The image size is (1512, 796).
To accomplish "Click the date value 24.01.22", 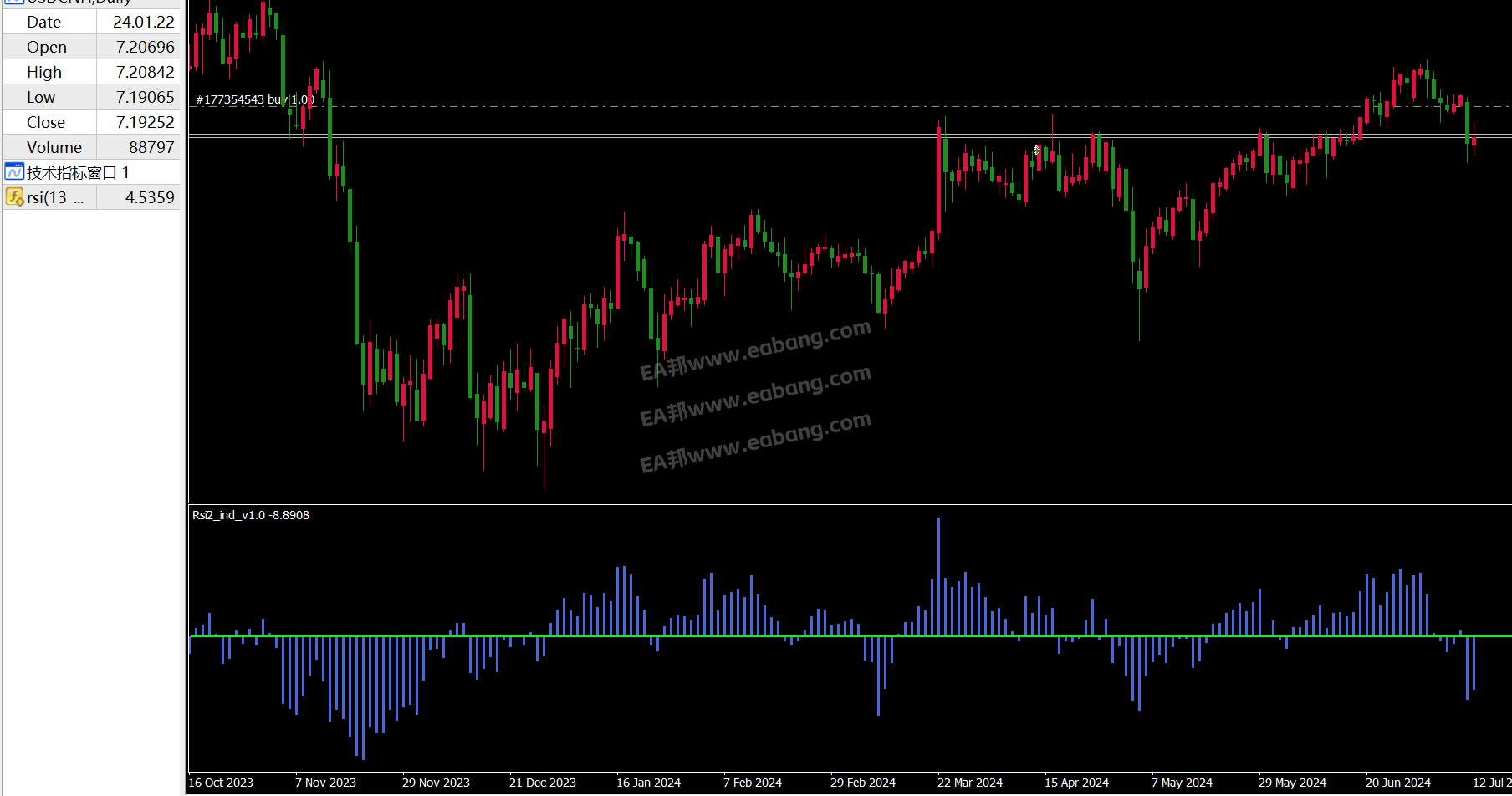I will [144, 22].
